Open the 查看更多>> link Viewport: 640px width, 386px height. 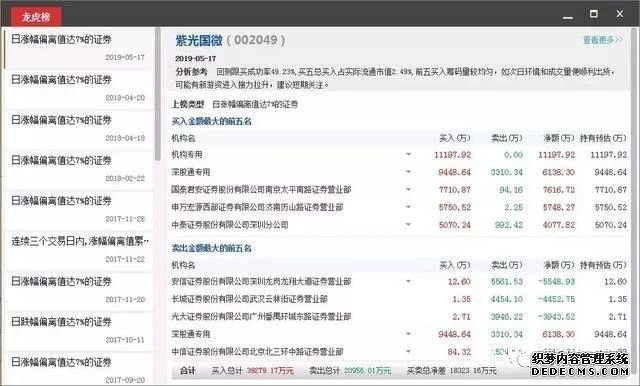click(x=602, y=40)
